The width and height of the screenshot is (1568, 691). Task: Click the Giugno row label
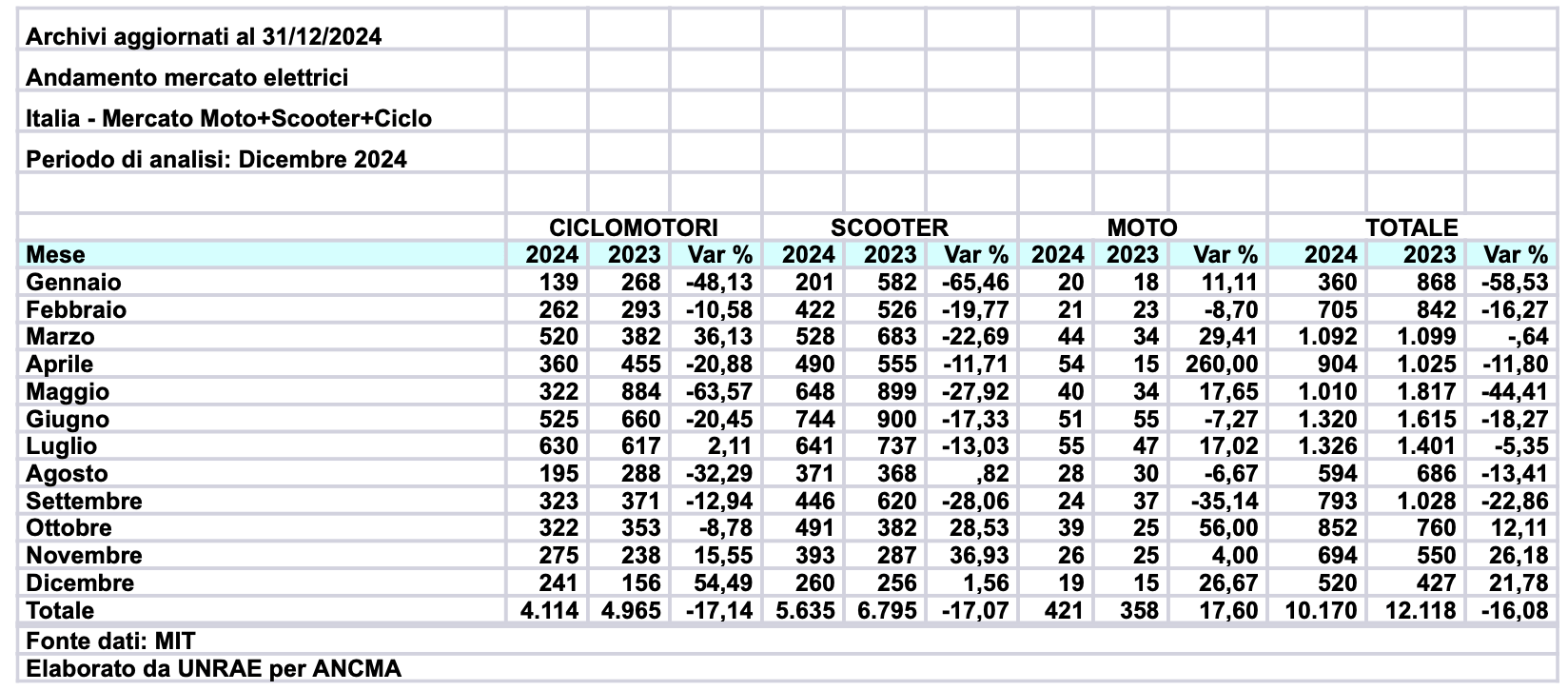pos(68,420)
